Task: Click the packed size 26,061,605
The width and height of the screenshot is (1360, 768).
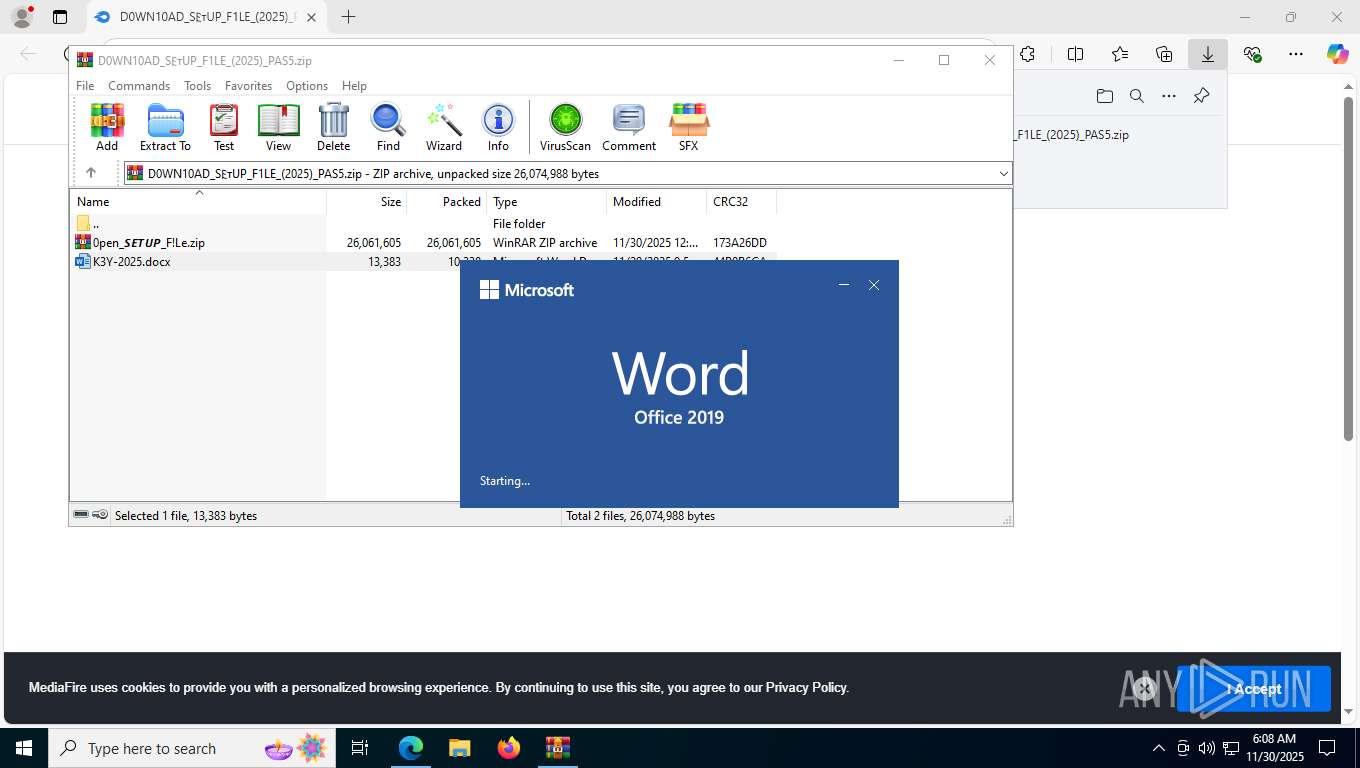Action: [x=453, y=243]
